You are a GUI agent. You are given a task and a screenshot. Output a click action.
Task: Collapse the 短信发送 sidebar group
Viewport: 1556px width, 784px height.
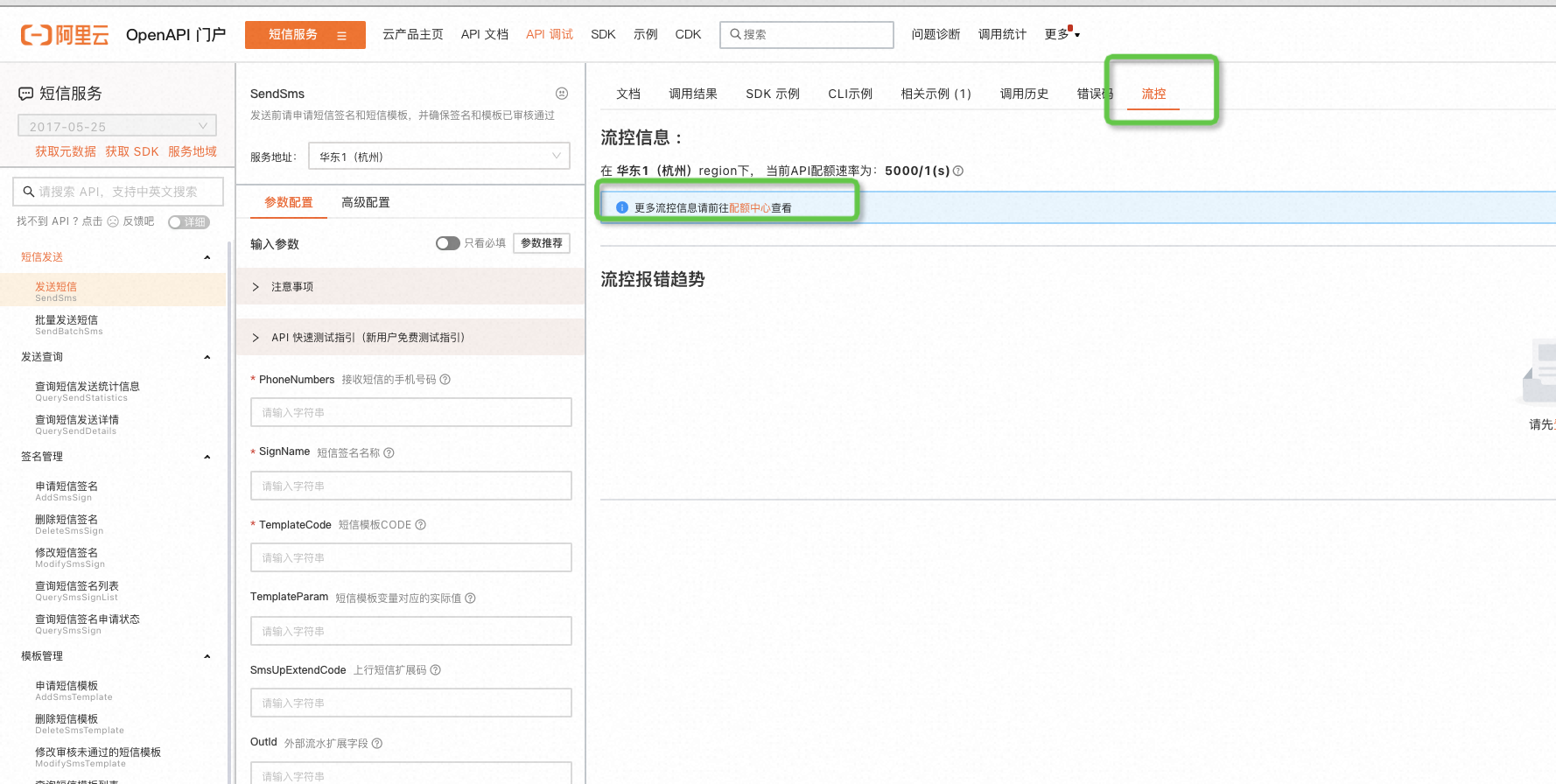[207, 257]
